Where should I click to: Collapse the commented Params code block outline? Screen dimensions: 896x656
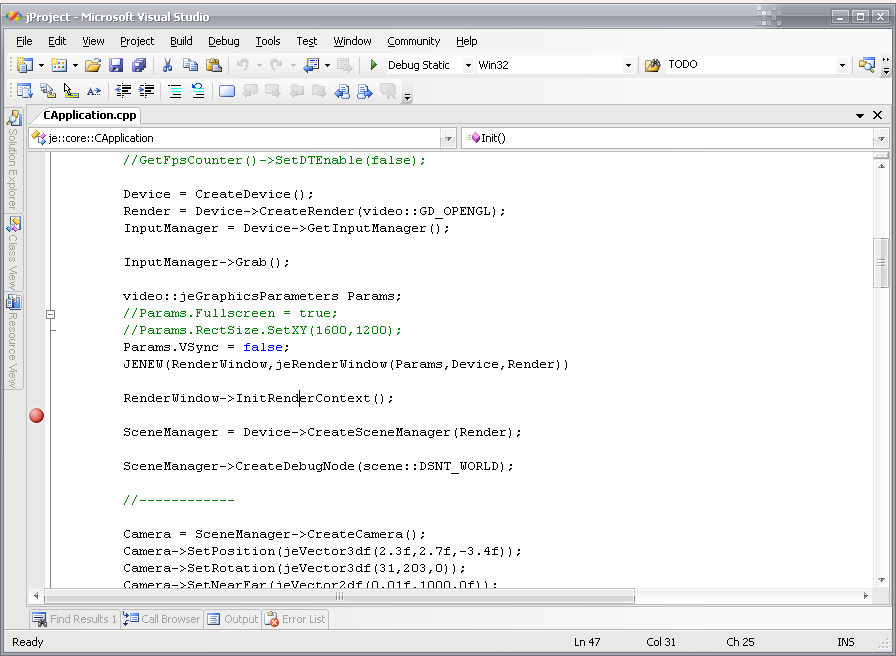[50, 314]
